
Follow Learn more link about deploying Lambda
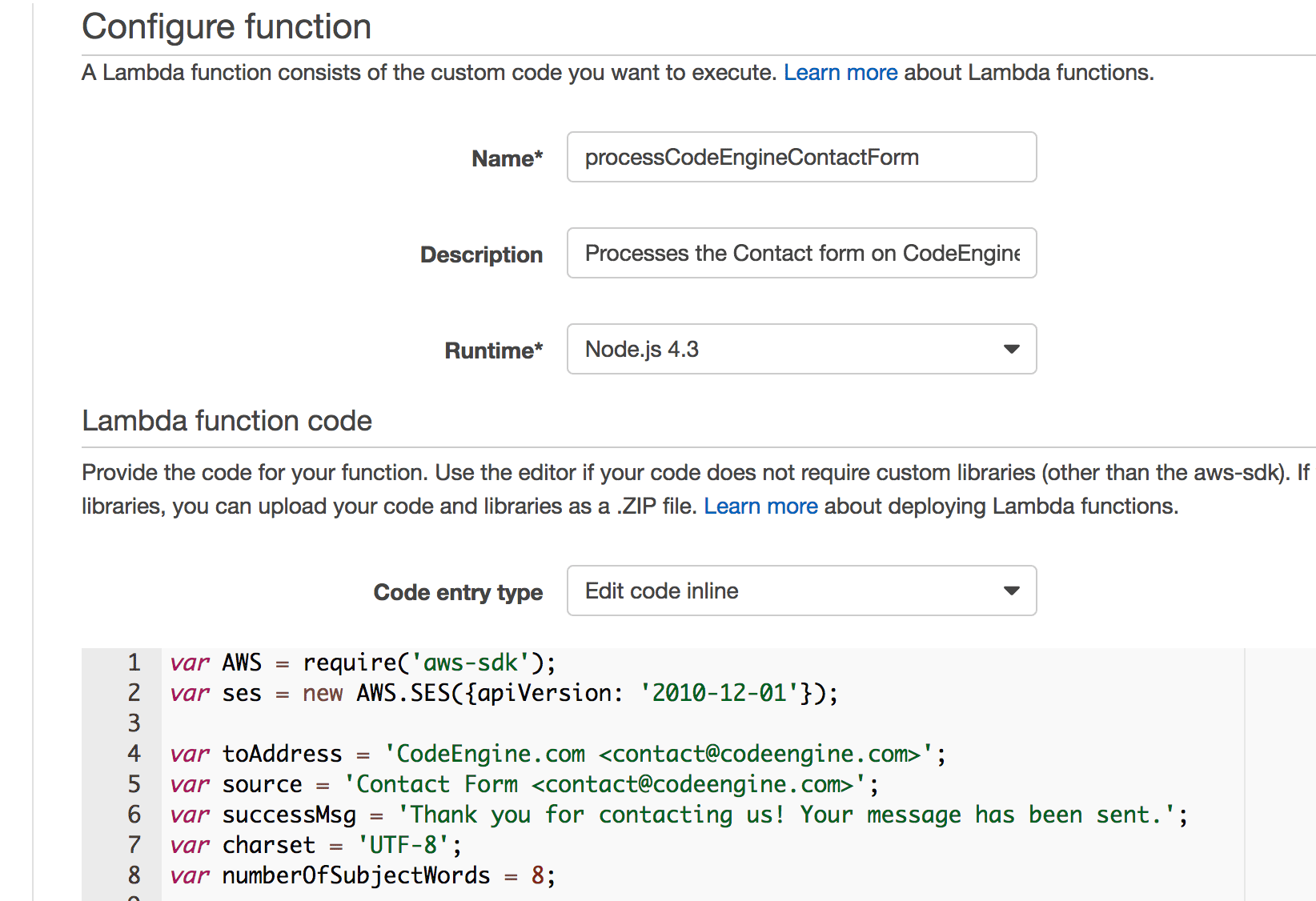click(760, 507)
